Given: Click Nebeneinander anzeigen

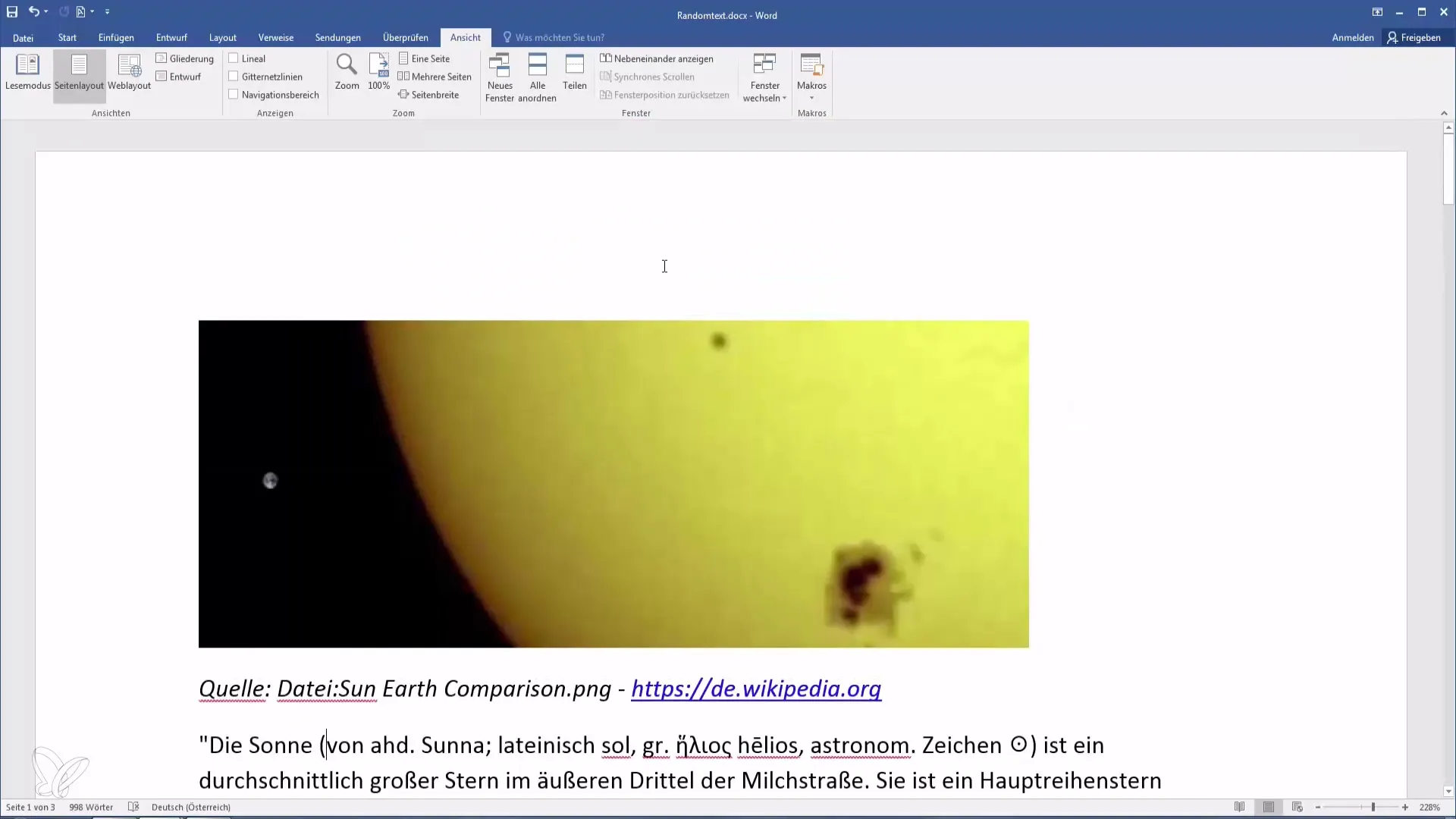Looking at the screenshot, I should click(x=657, y=58).
